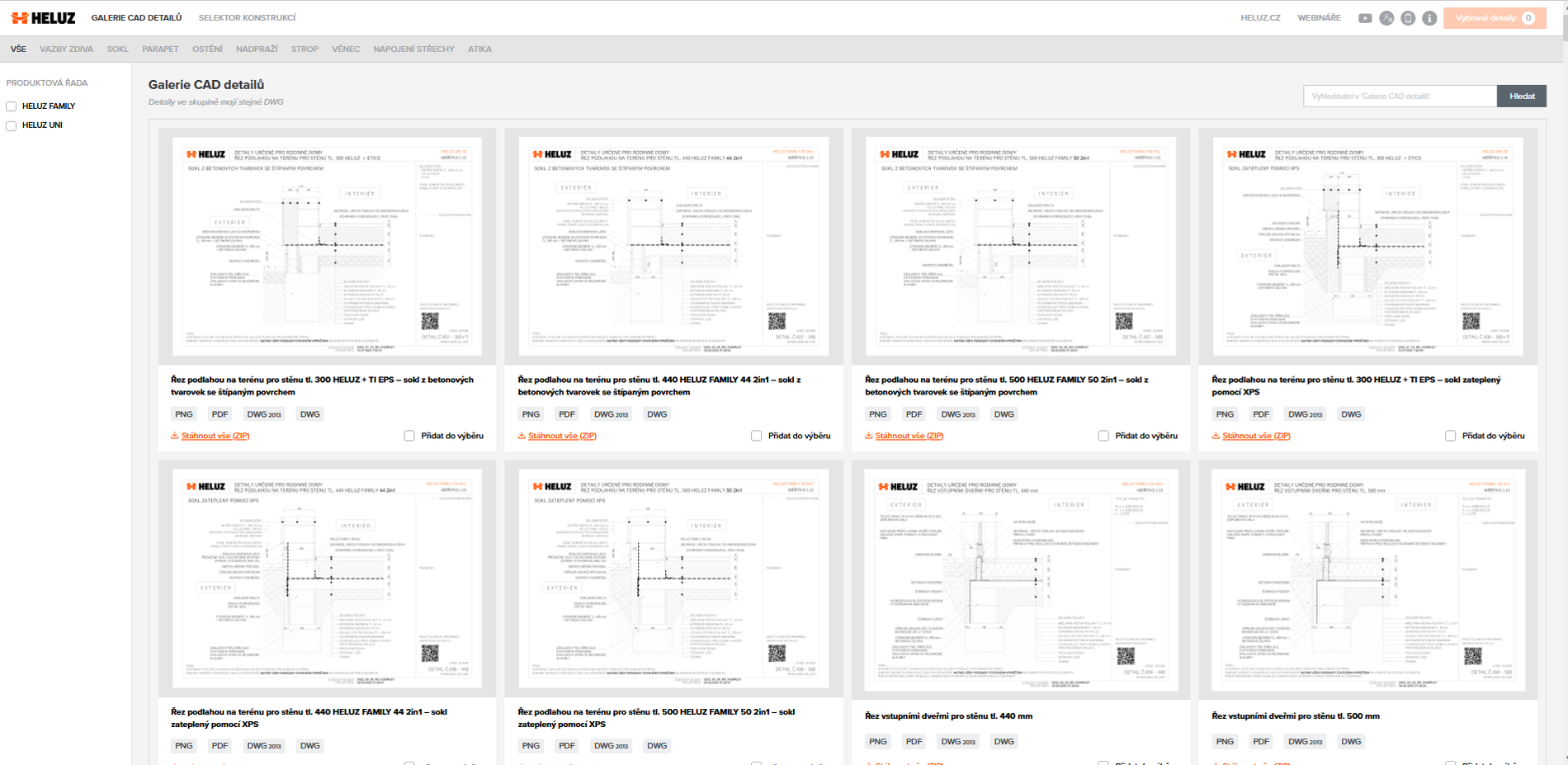Open the WEBINÁŘE link

pos(1319,18)
